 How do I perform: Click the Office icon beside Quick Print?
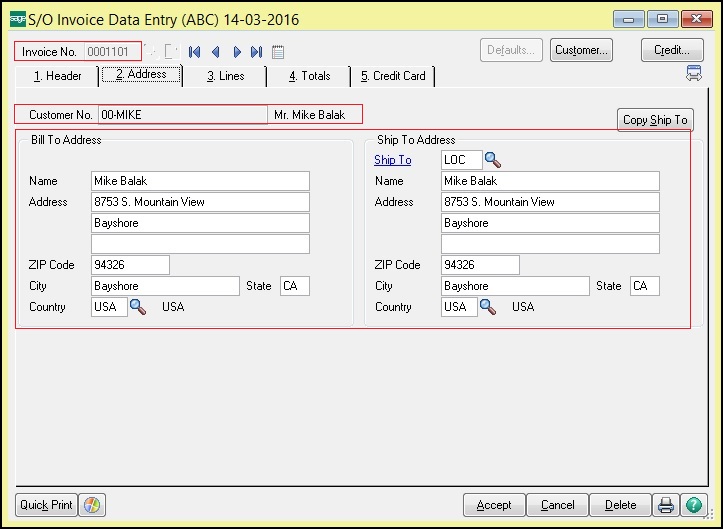point(92,505)
